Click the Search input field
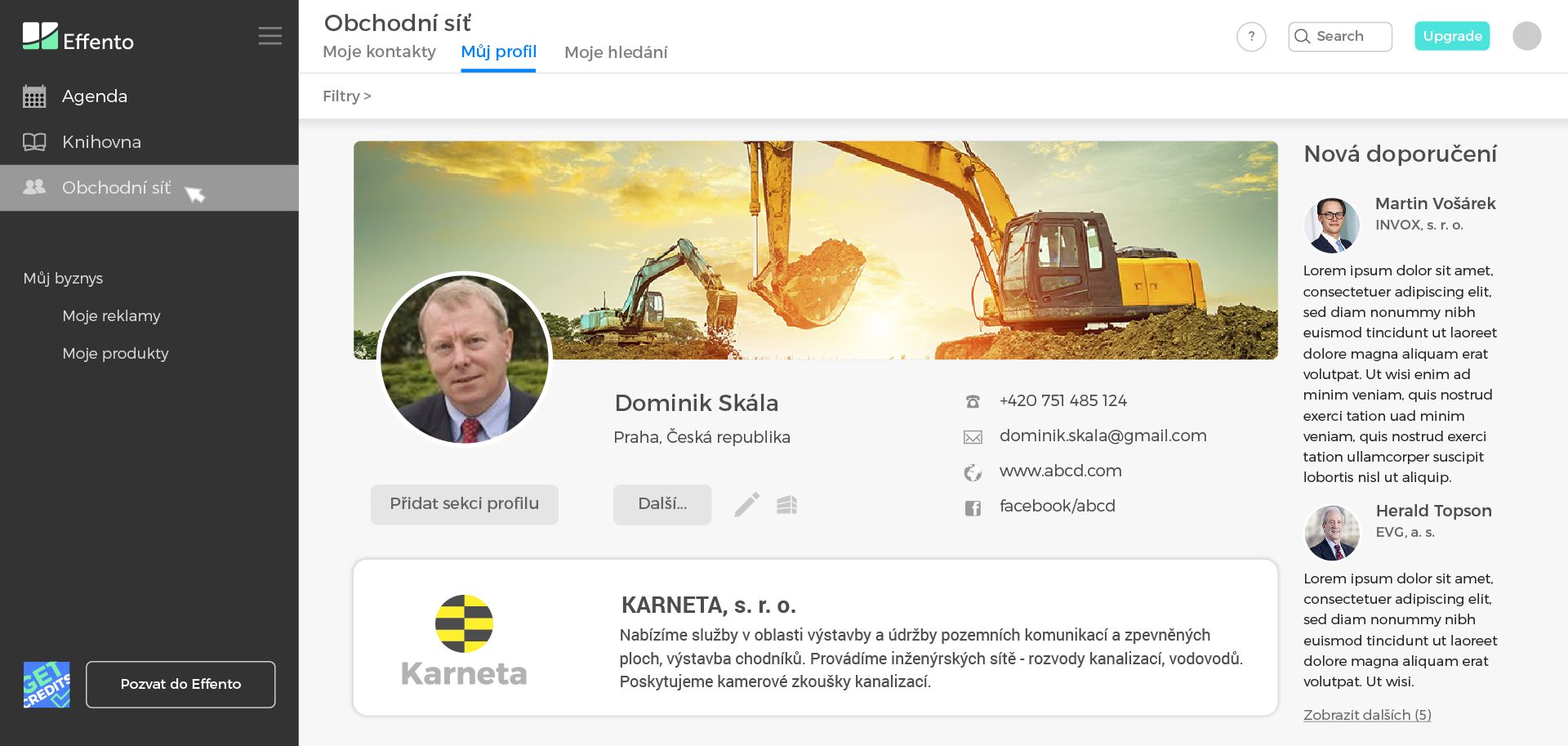Image resolution: width=1568 pixels, height=746 pixels. 1340,37
